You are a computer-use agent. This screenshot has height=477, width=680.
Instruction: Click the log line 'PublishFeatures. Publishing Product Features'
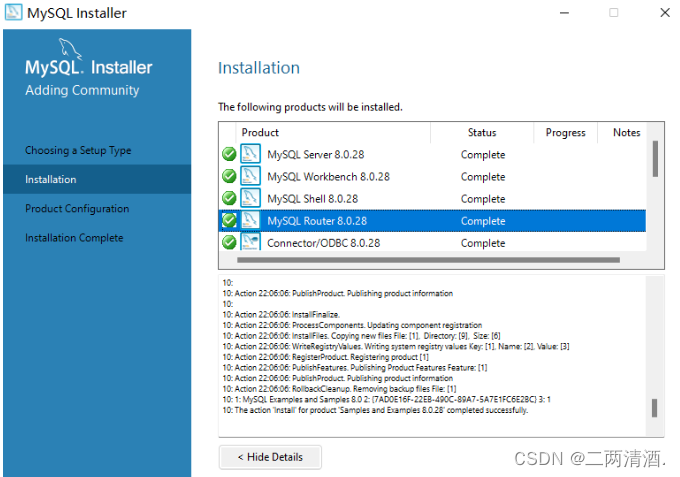pyautogui.click(x=355, y=368)
